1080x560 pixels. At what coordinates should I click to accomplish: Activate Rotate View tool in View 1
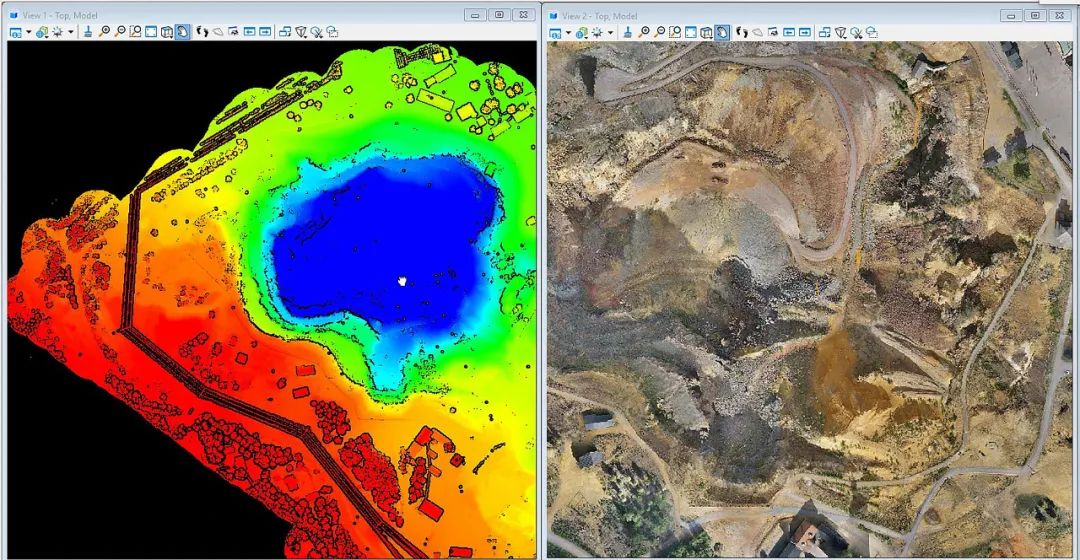pos(167,32)
